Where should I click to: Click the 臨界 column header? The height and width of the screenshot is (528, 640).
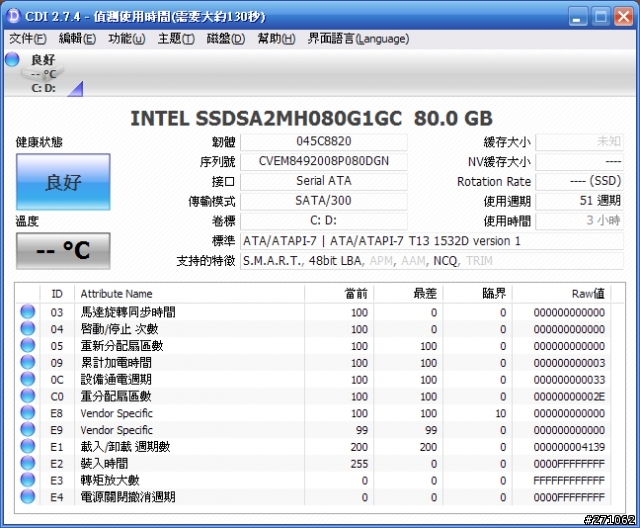pyautogui.click(x=478, y=294)
